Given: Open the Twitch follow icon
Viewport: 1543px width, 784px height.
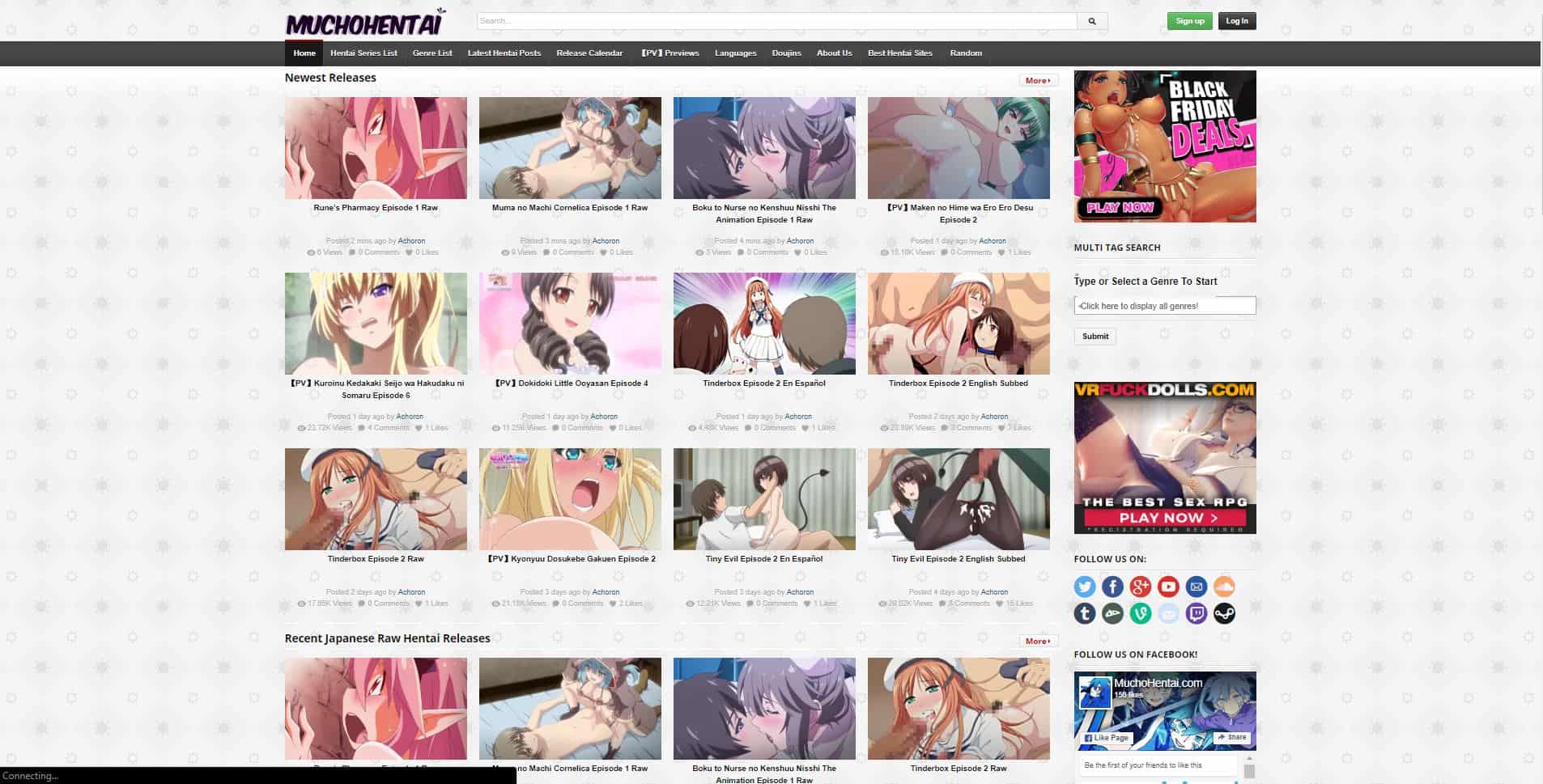Looking at the screenshot, I should (1197, 613).
